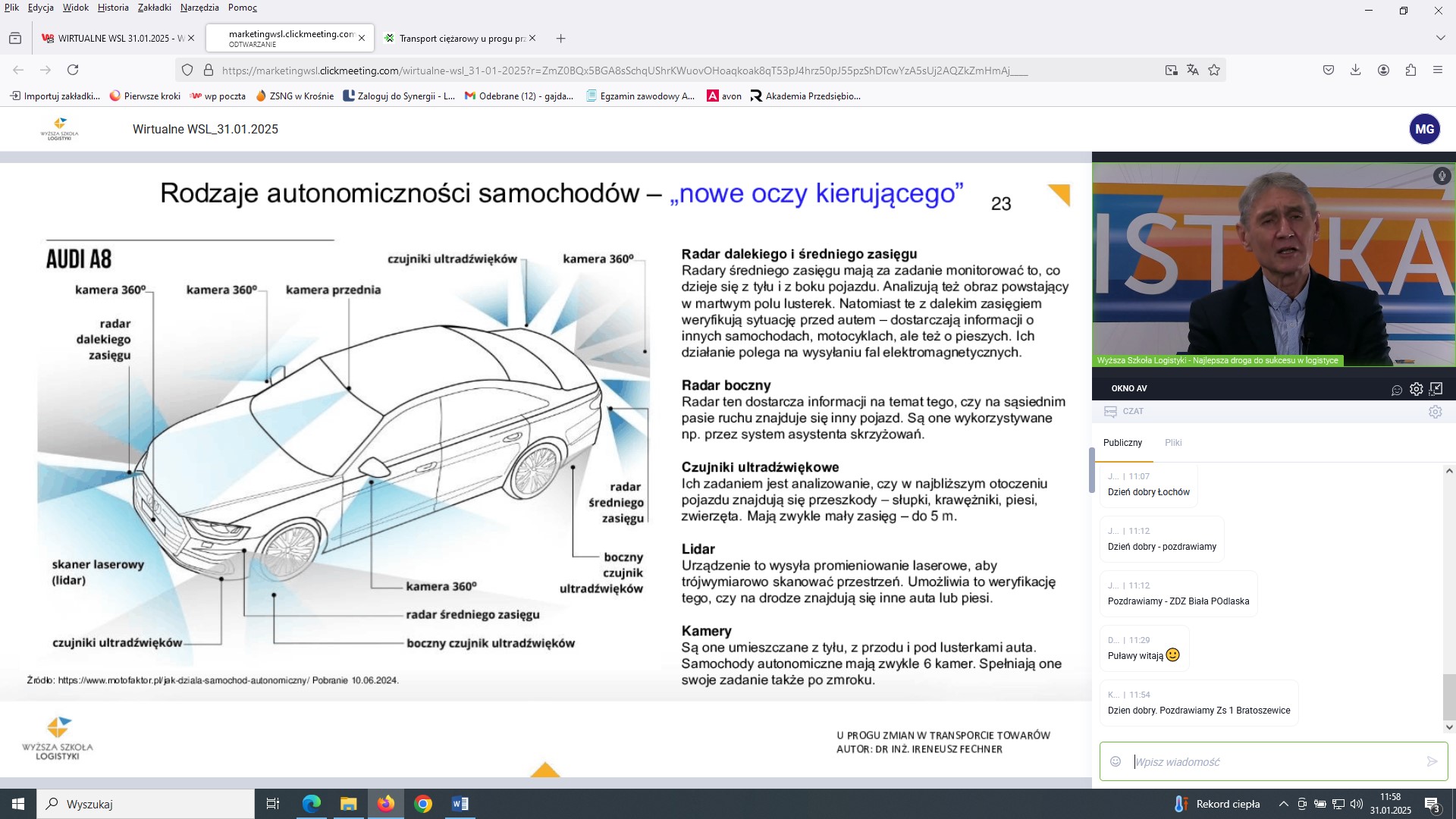Open a new browser tab
1456x819 pixels.
coord(560,38)
